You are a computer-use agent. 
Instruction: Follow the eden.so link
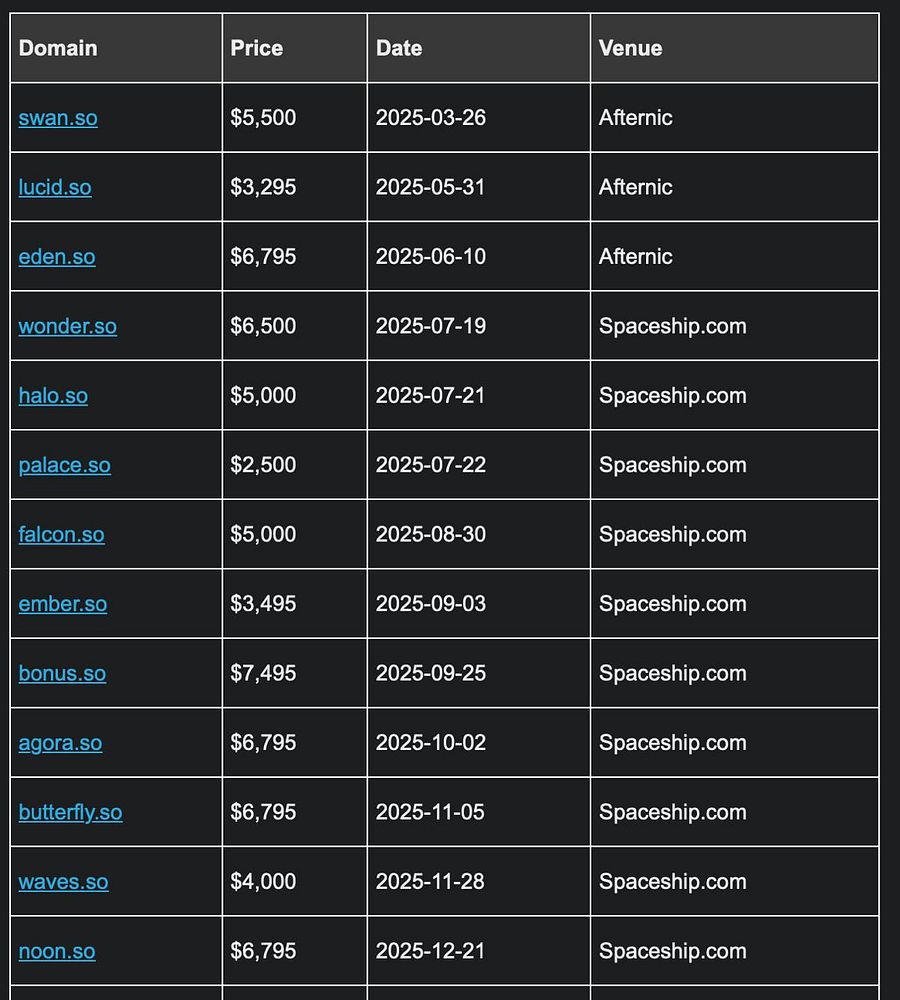point(57,257)
